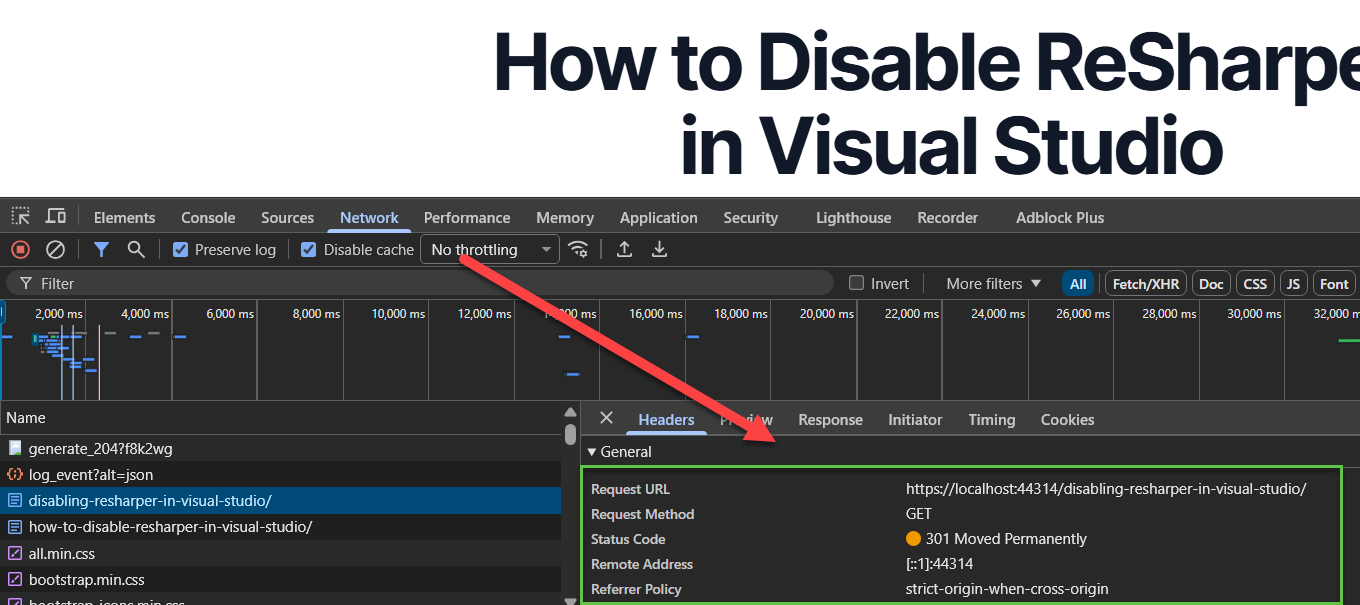Open the More filters dropdown
The height and width of the screenshot is (605, 1360).
pyautogui.click(x=993, y=283)
